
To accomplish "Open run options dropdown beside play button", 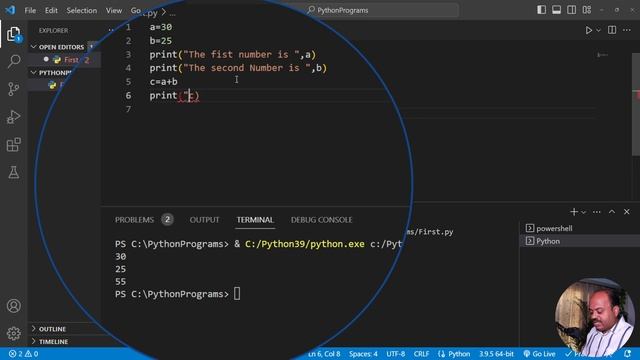I will pos(598,30).
